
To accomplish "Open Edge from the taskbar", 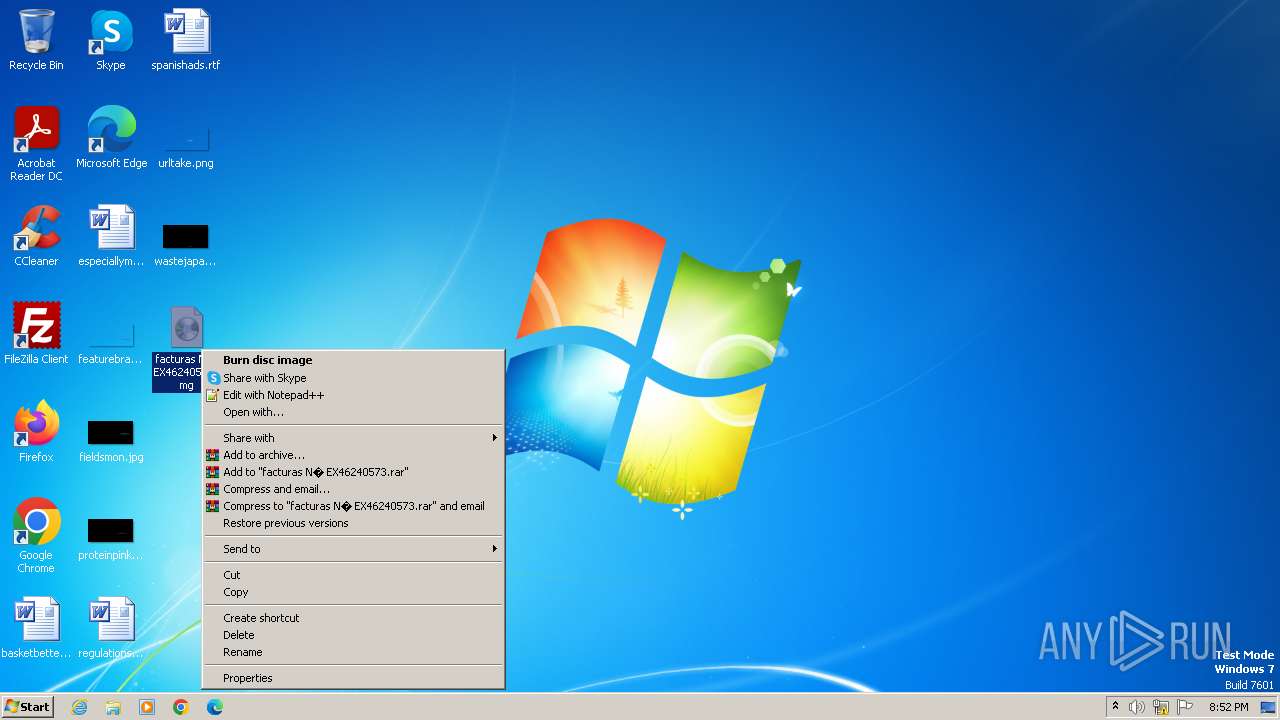I will pos(215,707).
